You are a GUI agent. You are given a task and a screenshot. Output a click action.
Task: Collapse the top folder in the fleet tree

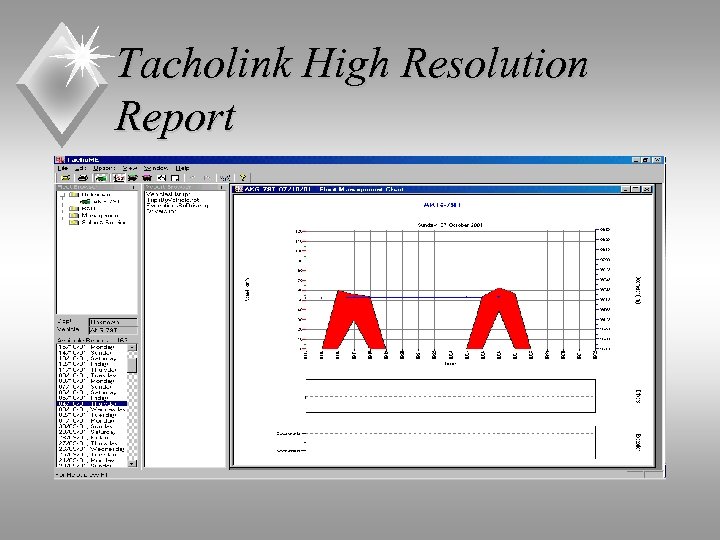pyautogui.click(x=62, y=195)
